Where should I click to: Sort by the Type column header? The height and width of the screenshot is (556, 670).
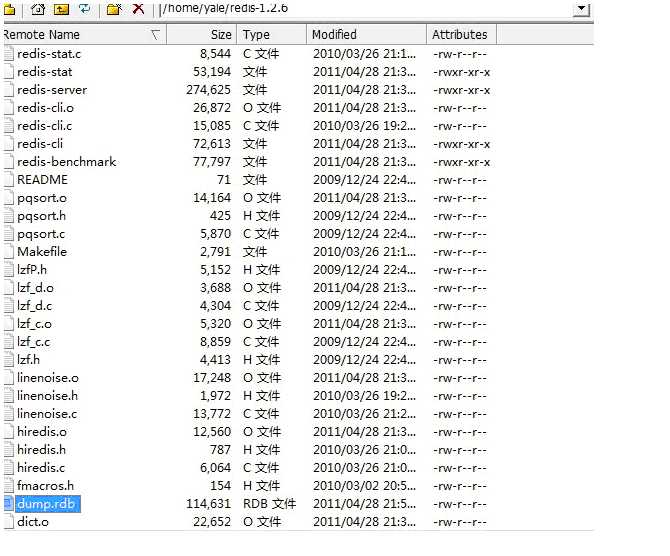272,34
